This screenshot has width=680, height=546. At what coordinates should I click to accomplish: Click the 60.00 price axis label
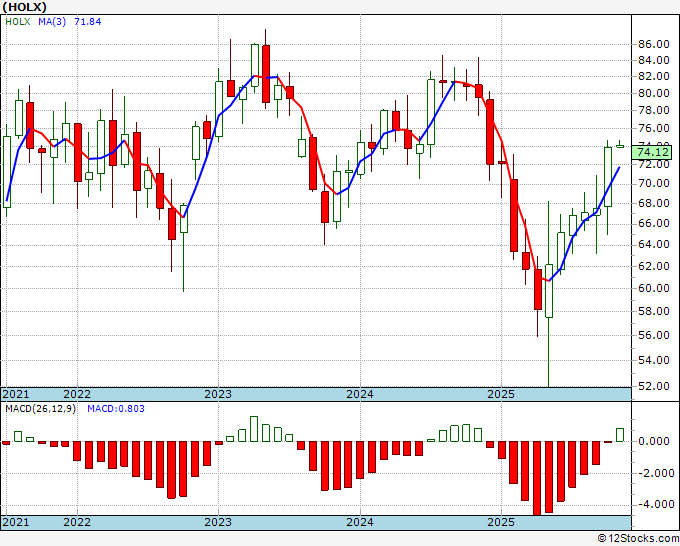point(654,288)
